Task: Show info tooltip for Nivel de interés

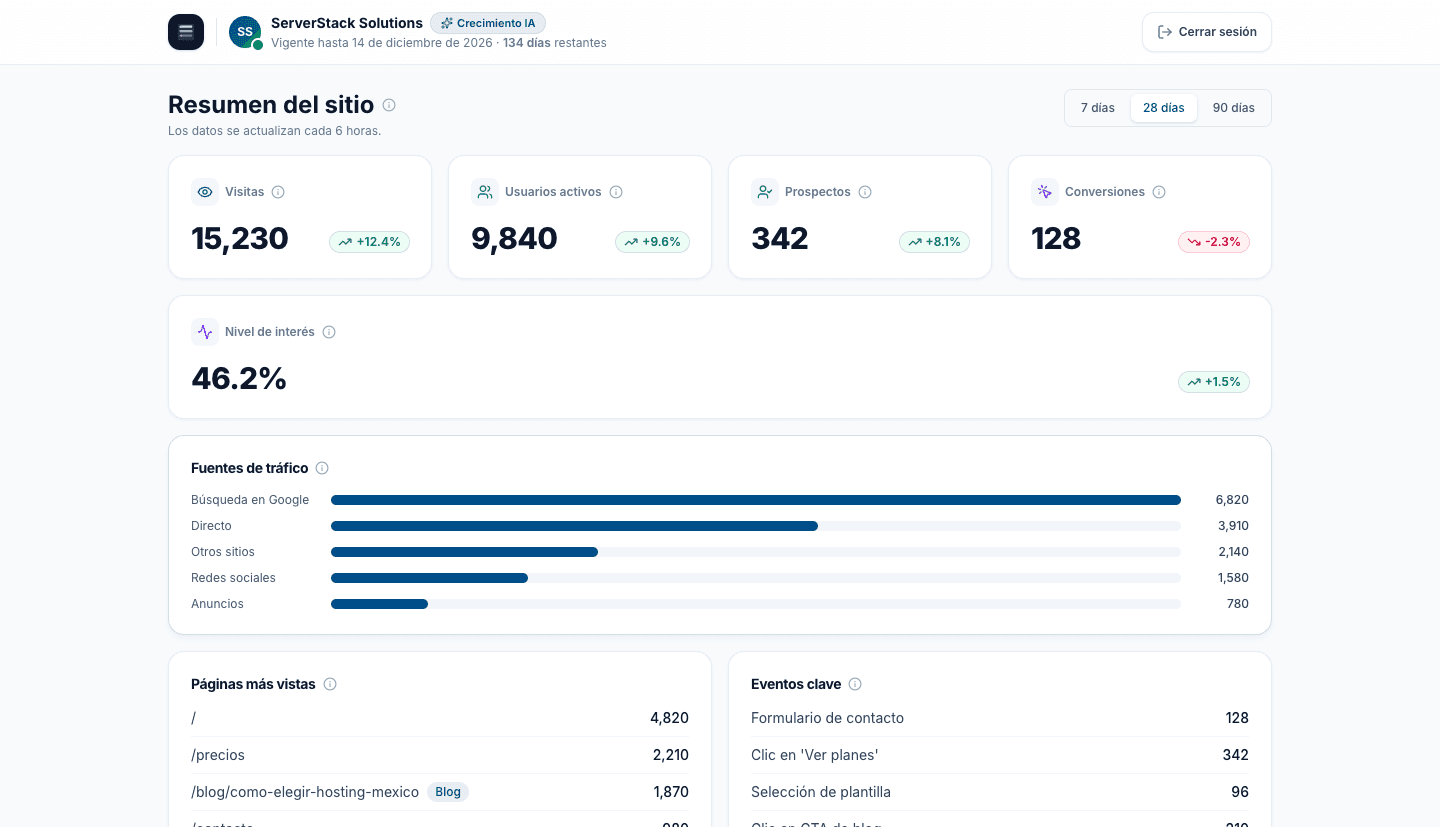Action: click(x=329, y=332)
